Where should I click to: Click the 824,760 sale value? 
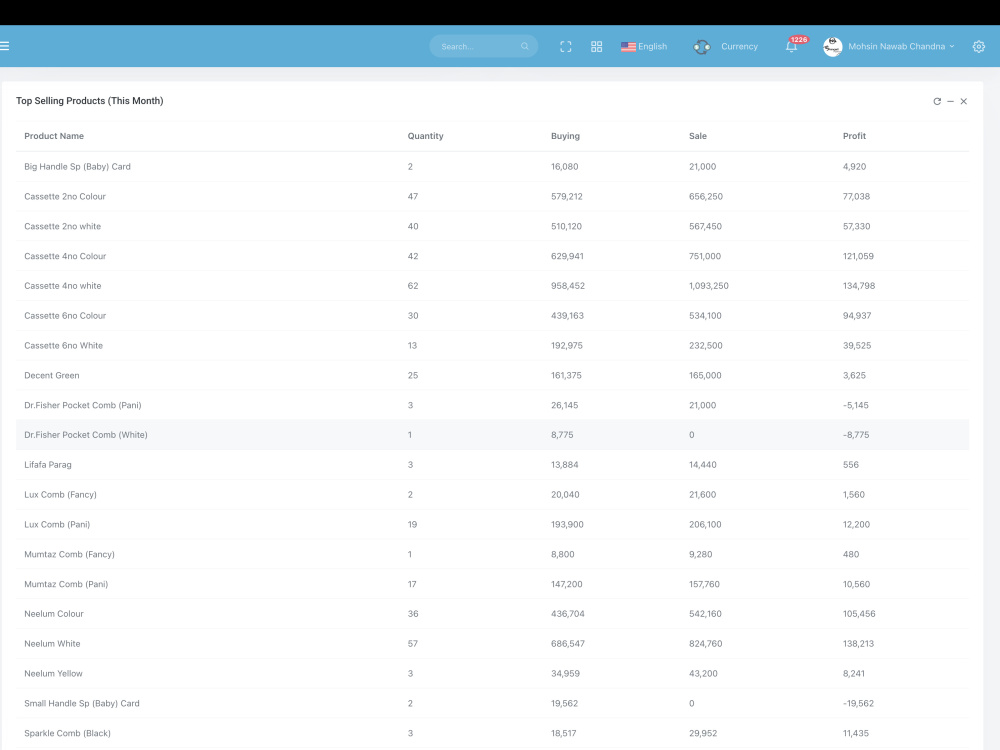[705, 643]
